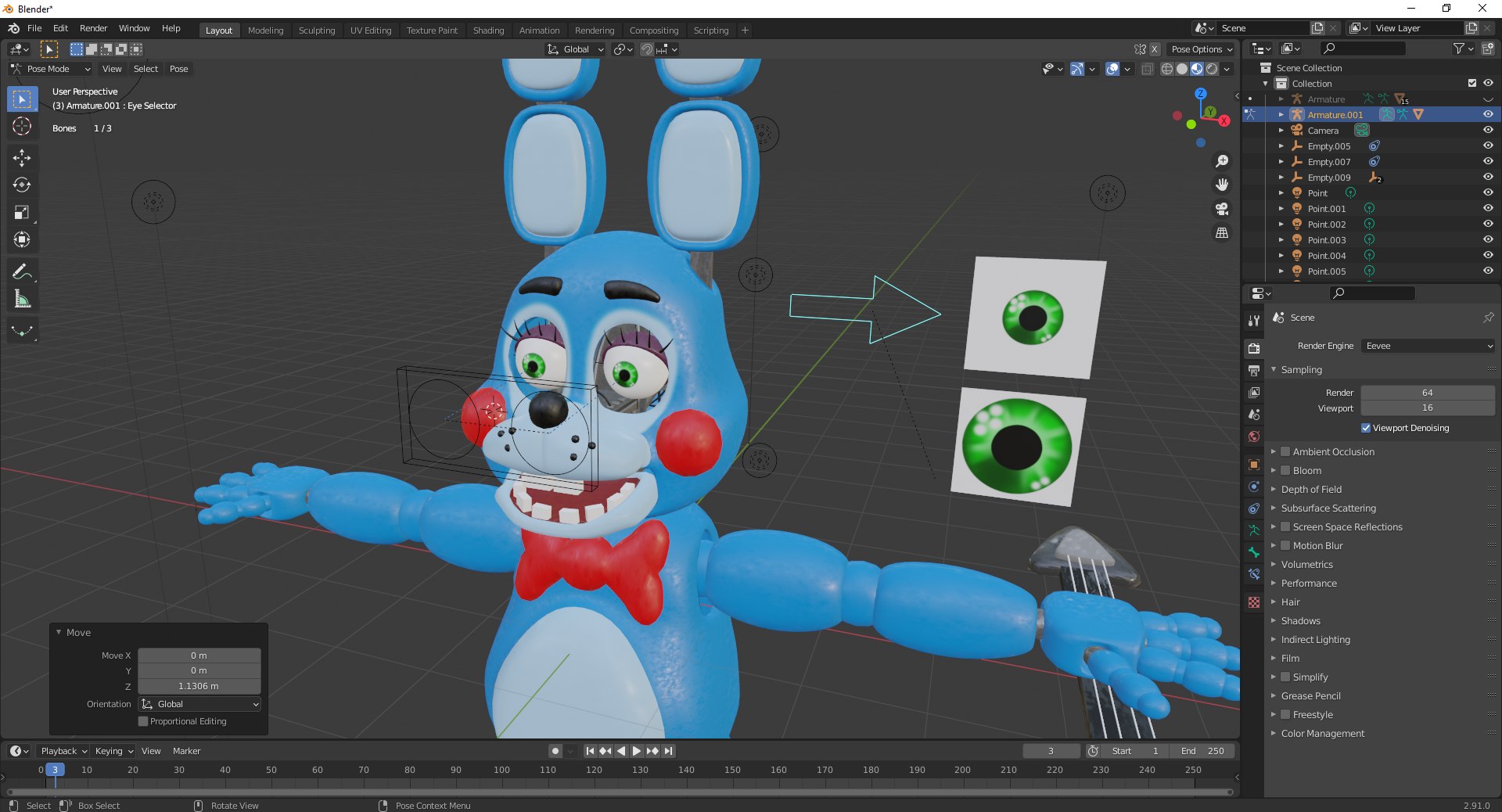
Task: Expand Armature.001 in the outliner tree
Action: [x=1281, y=114]
